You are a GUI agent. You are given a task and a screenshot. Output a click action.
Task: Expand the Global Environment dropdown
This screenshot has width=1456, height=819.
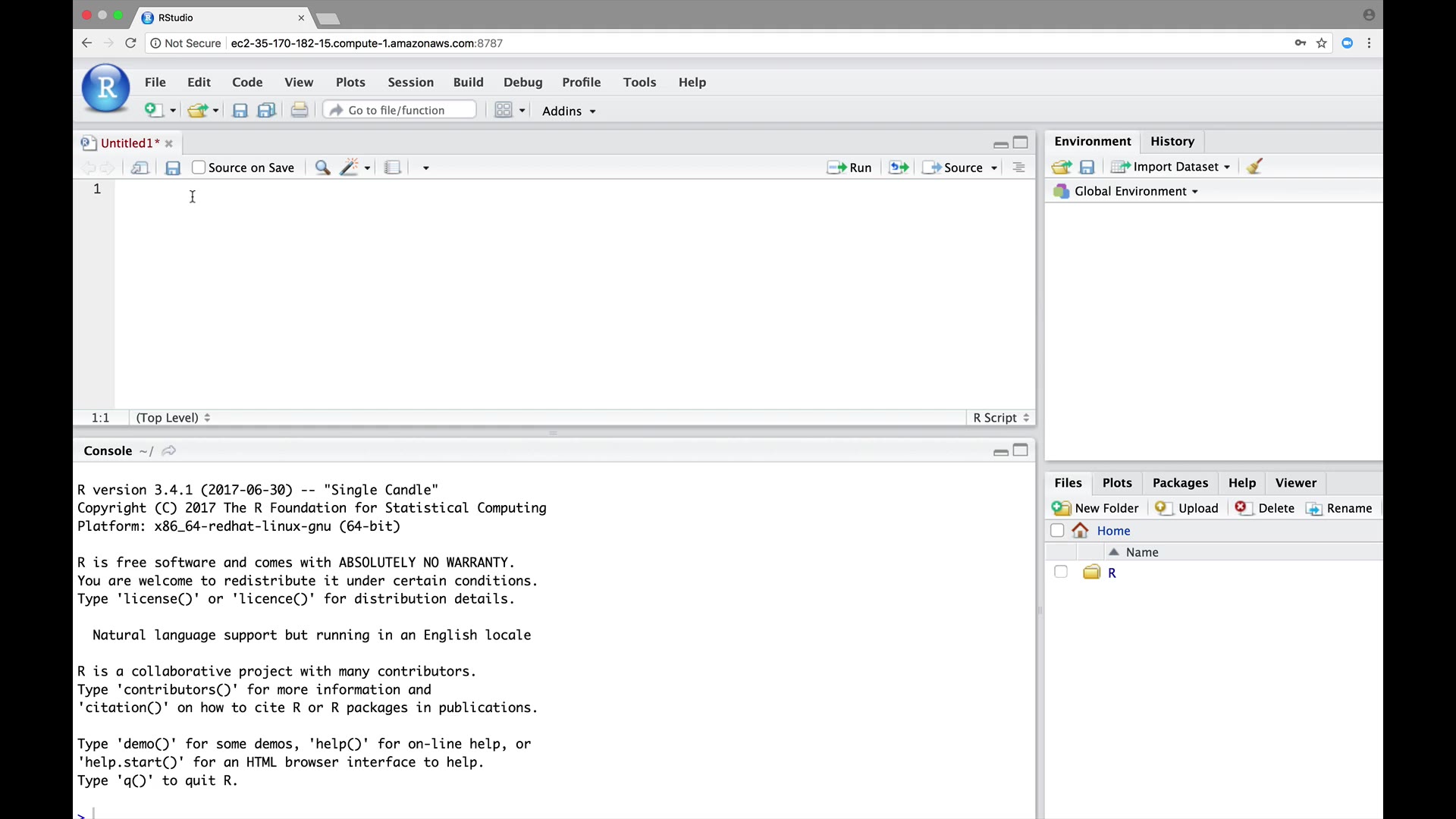tap(1135, 192)
